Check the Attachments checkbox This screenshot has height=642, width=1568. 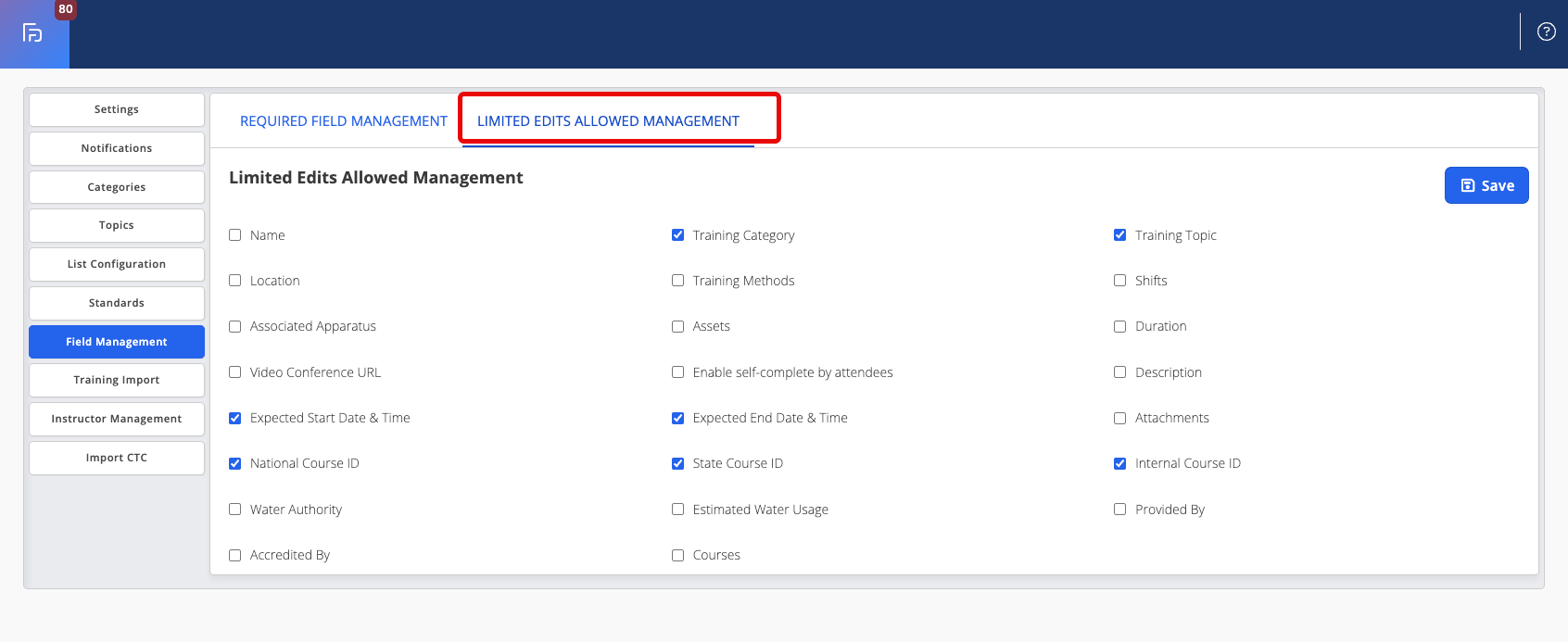coord(1119,418)
